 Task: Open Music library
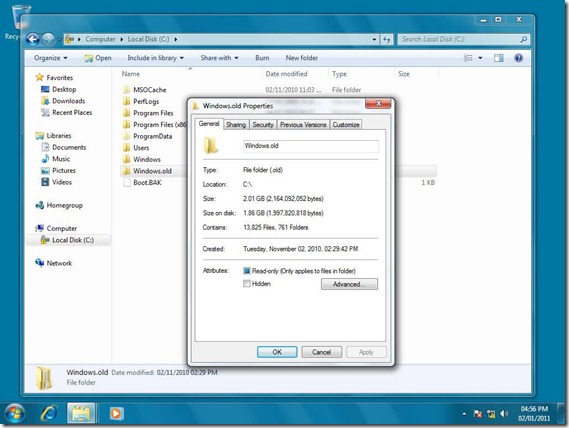click(55, 159)
